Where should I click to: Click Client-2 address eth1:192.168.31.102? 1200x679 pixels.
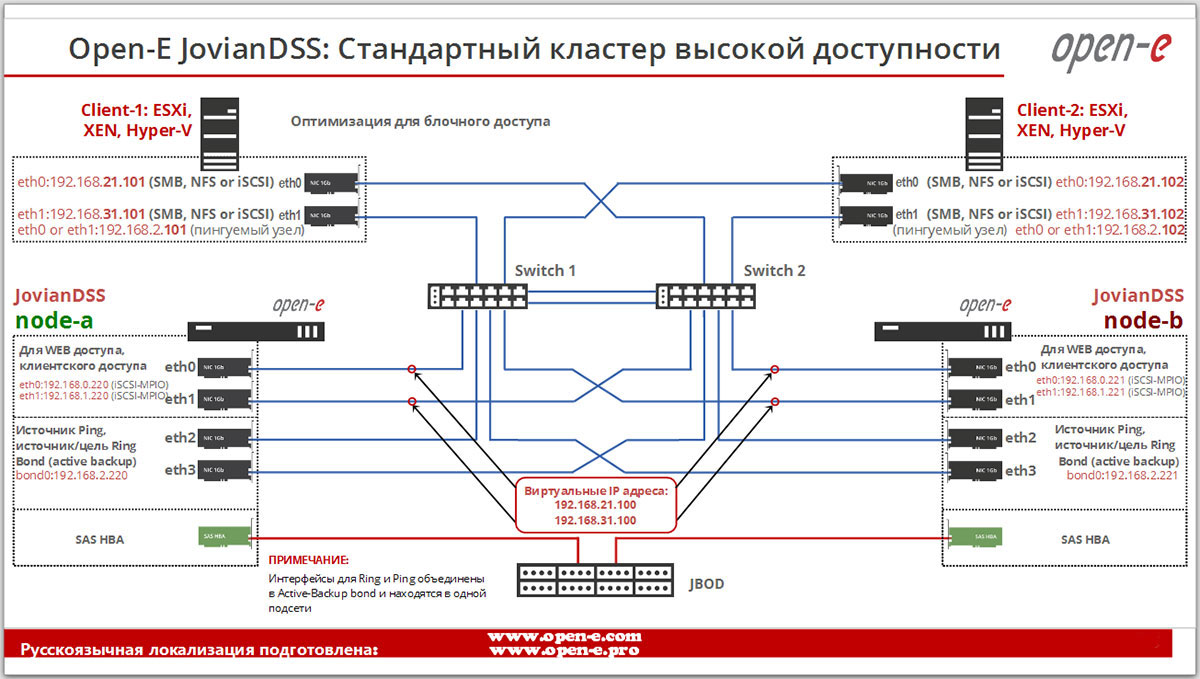point(1121,214)
